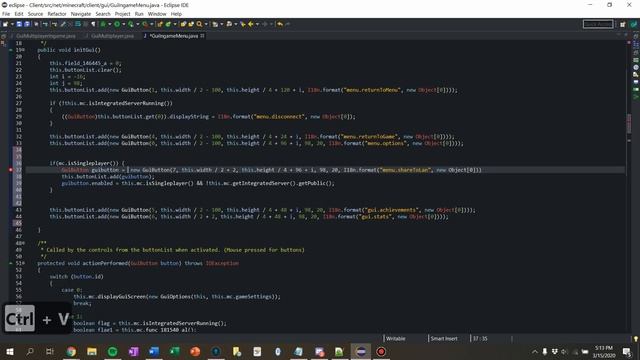Click the Back navigation arrow icon
Viewport: 640px width, 360px height.
coord(251,24)
